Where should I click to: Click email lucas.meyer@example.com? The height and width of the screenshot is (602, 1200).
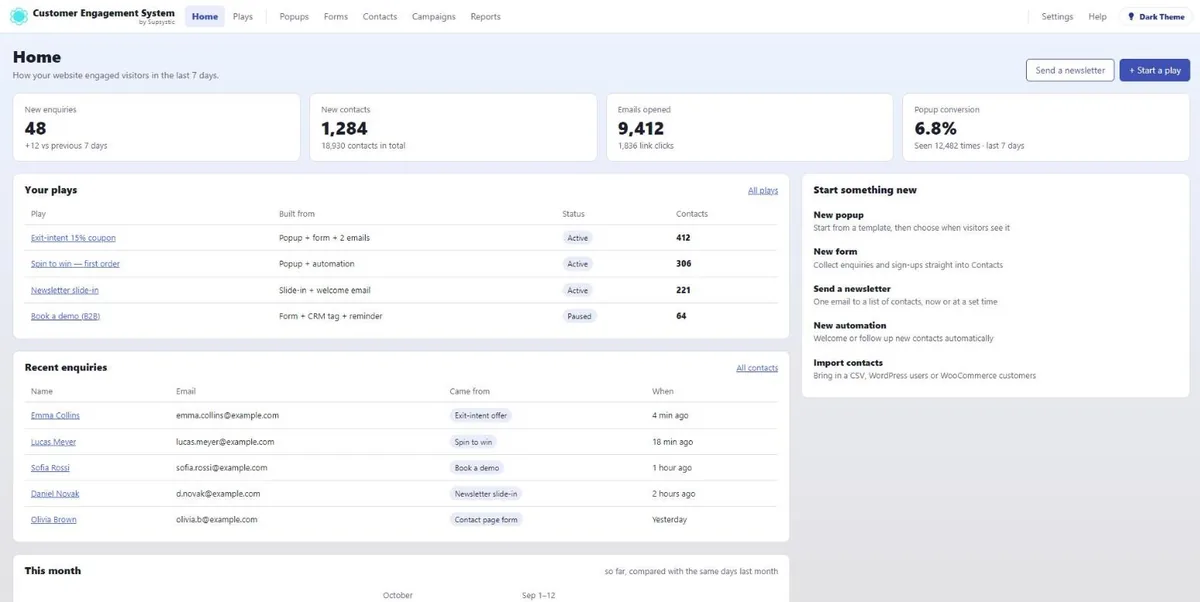click(225, 441)
